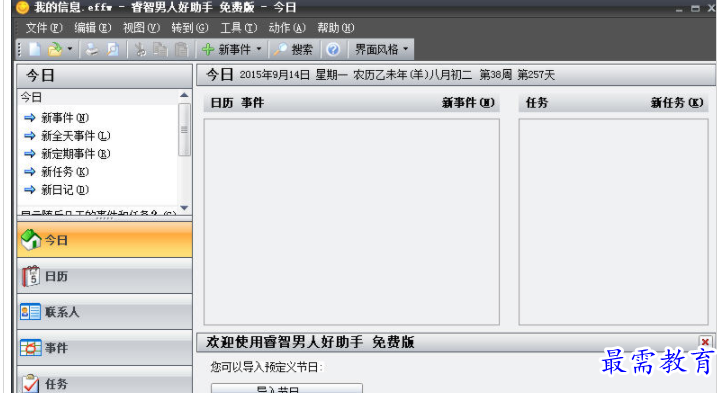The height and width of the screenshot is (393, 723).
Task: Click the app smiley icon in title bar
Action: (23, 7)
